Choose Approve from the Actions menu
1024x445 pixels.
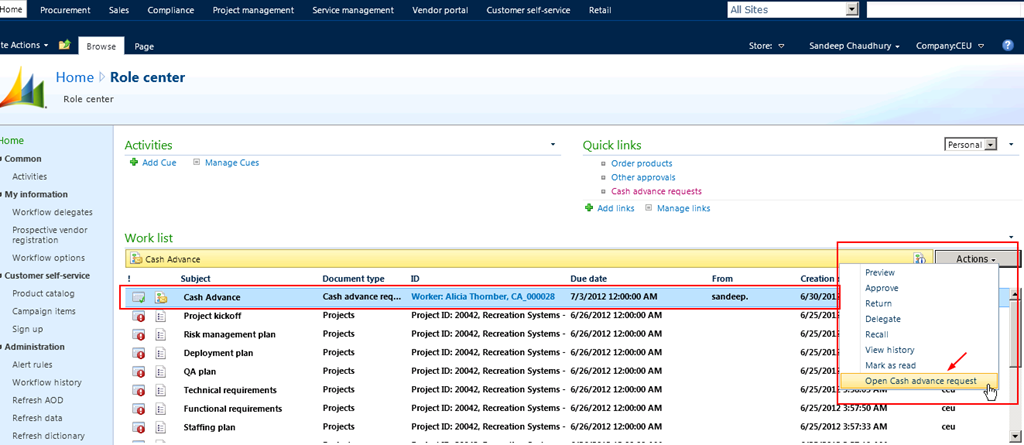pyautogui.click(x=880, y=287)
